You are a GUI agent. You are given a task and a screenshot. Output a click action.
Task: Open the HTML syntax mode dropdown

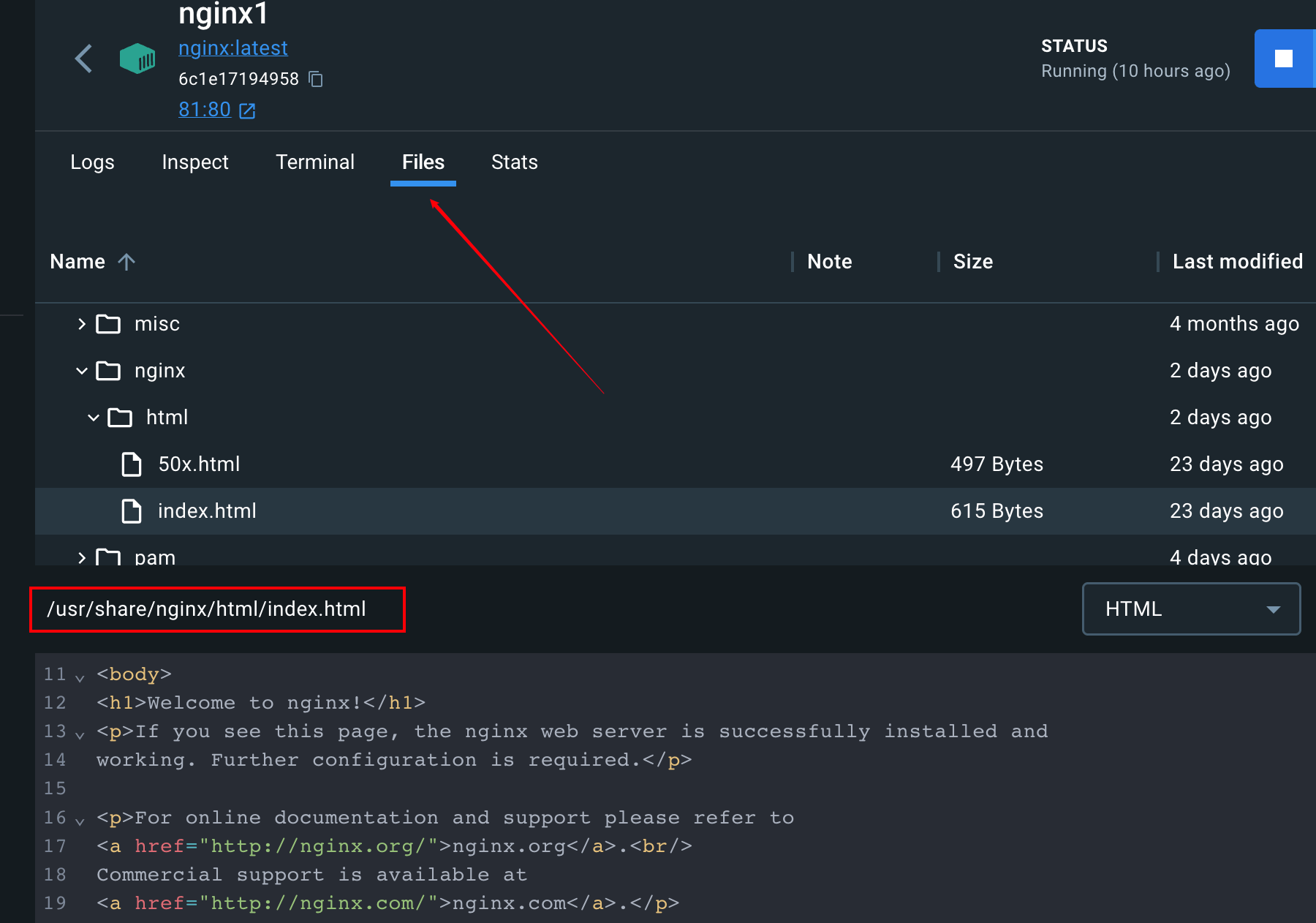[1190, 609]
